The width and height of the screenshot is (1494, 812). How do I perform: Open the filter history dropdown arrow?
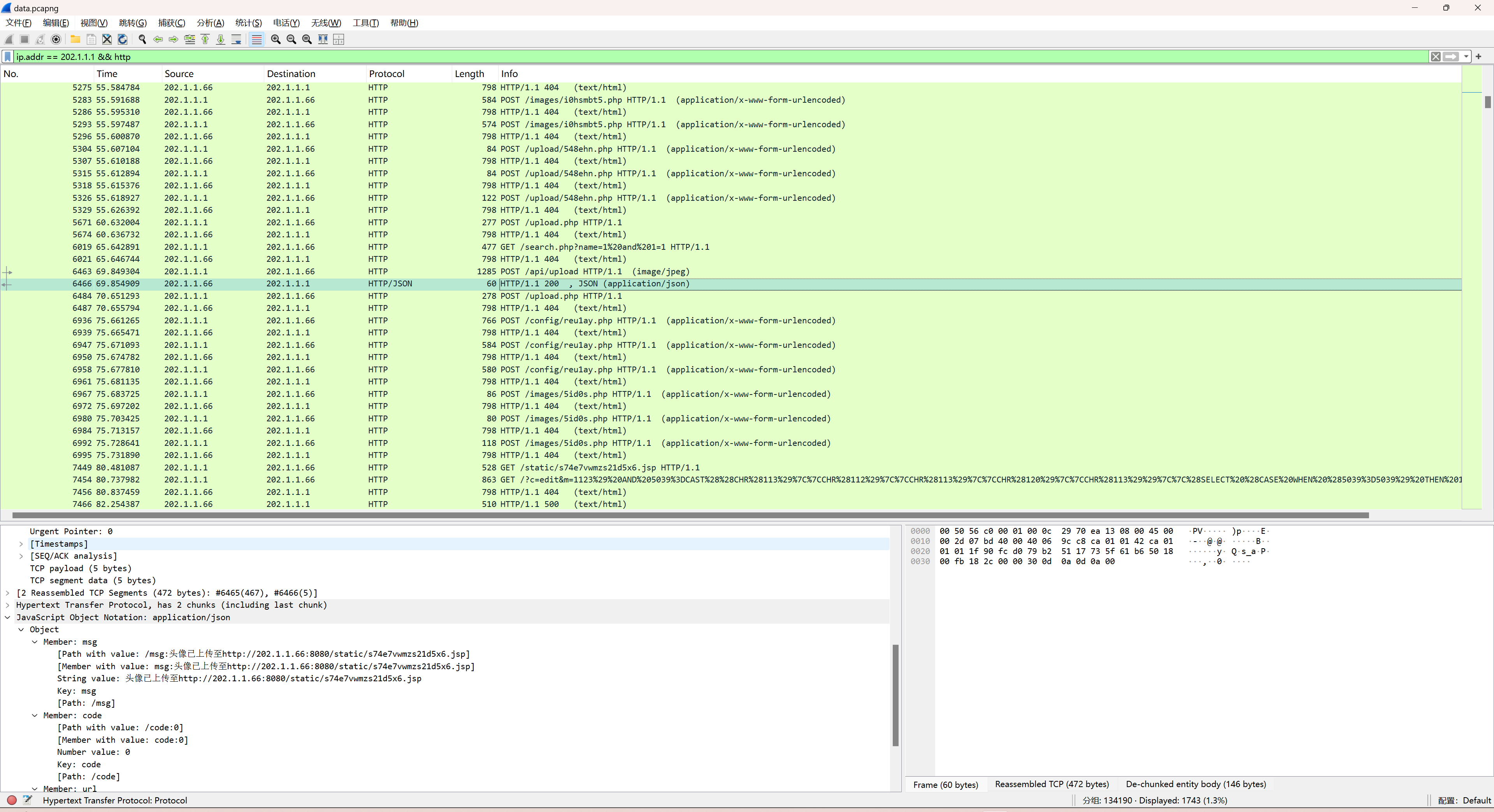(x=1466, y=57)
